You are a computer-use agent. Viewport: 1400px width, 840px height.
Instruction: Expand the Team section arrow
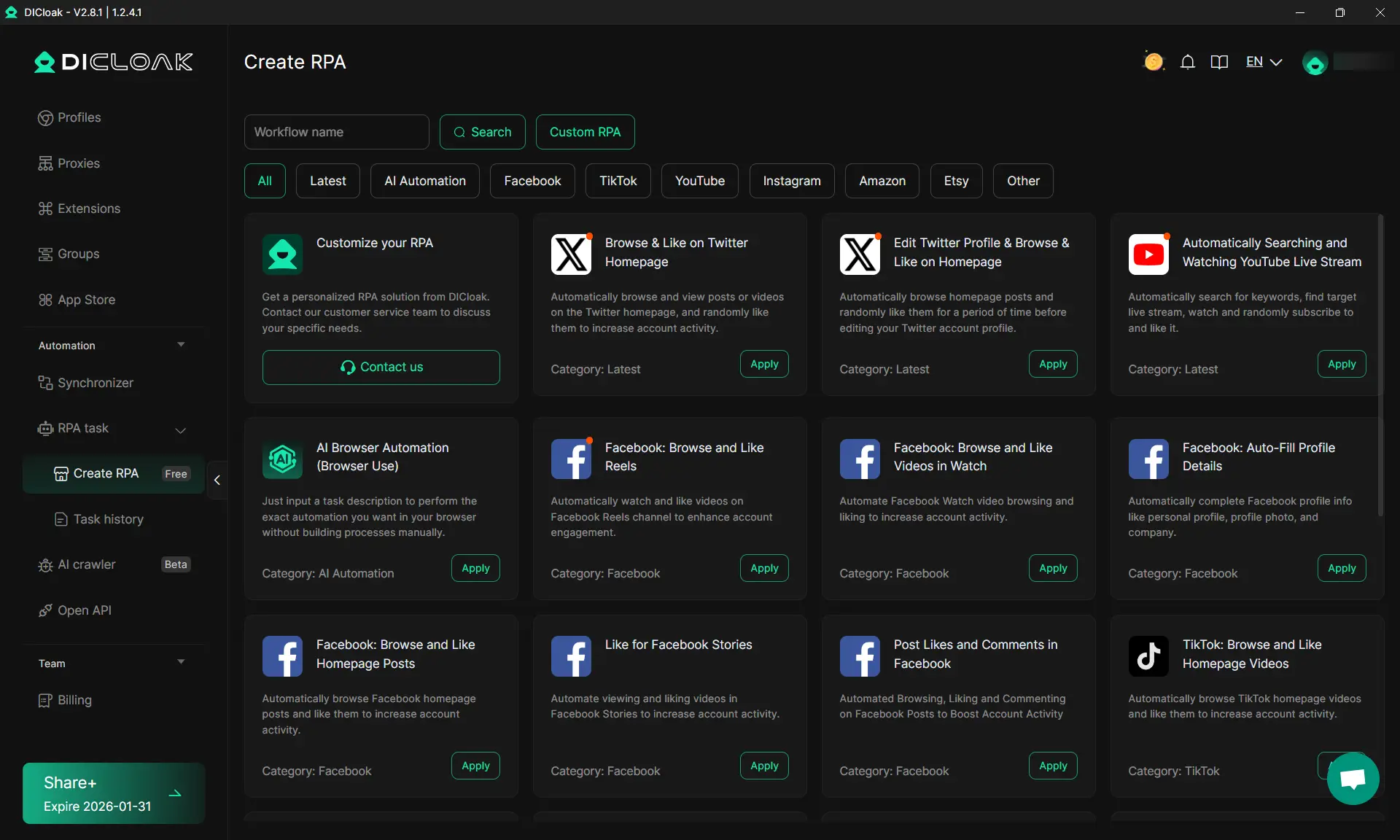click(181, 662)
